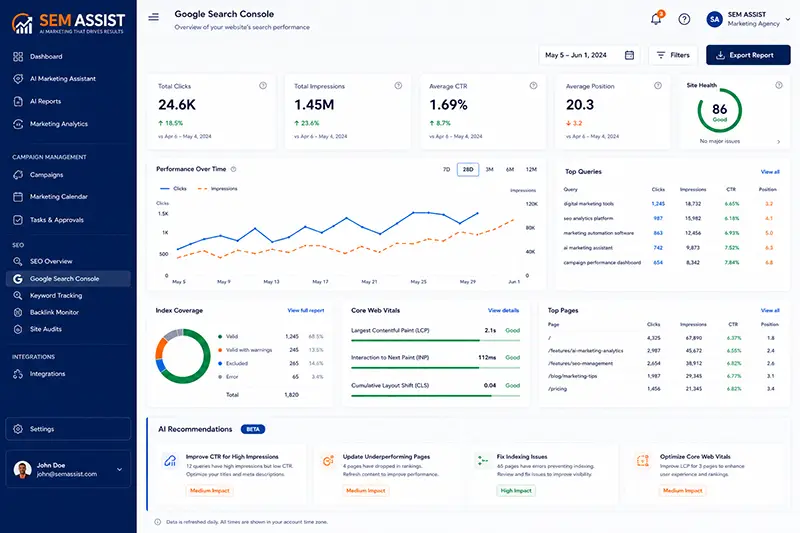Open the May 5 – Jun 1, 2024 date picker
This screenshot has height=533, width=800.
coord(589,55)
